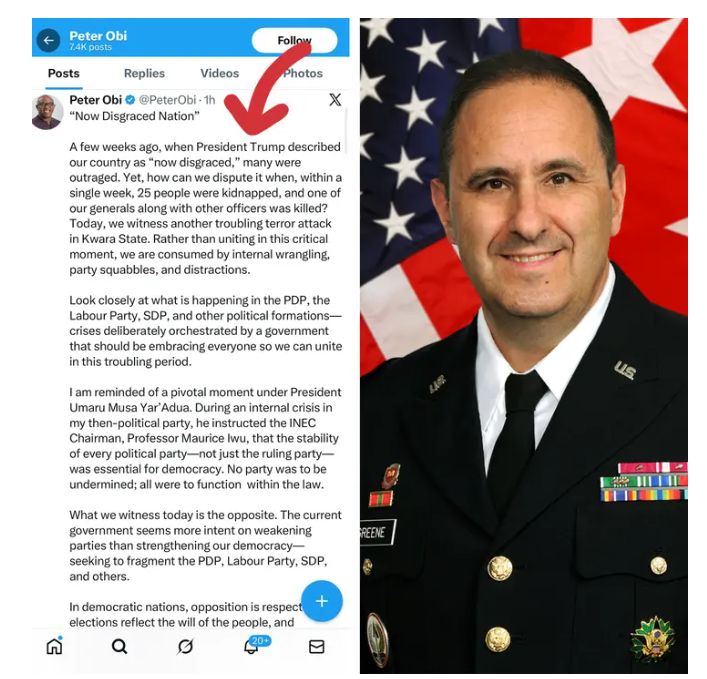This screenshot has width=707, height=679.
Task: Compose new post with plus button
Action: 321,601
